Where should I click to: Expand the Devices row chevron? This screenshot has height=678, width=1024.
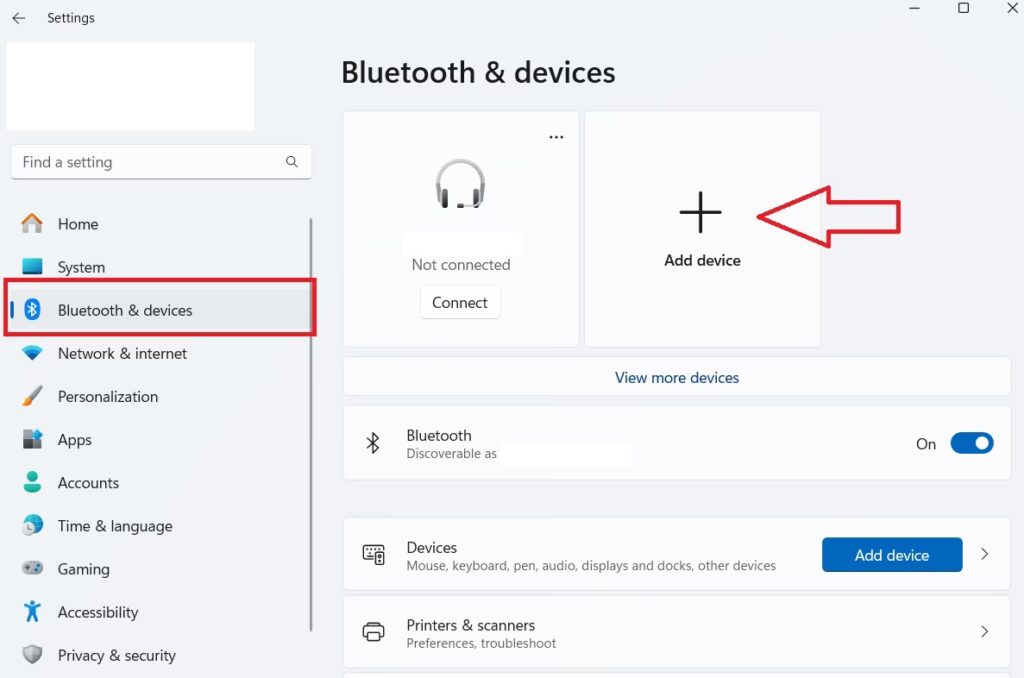pyautogui.click(x=984, y=554)
